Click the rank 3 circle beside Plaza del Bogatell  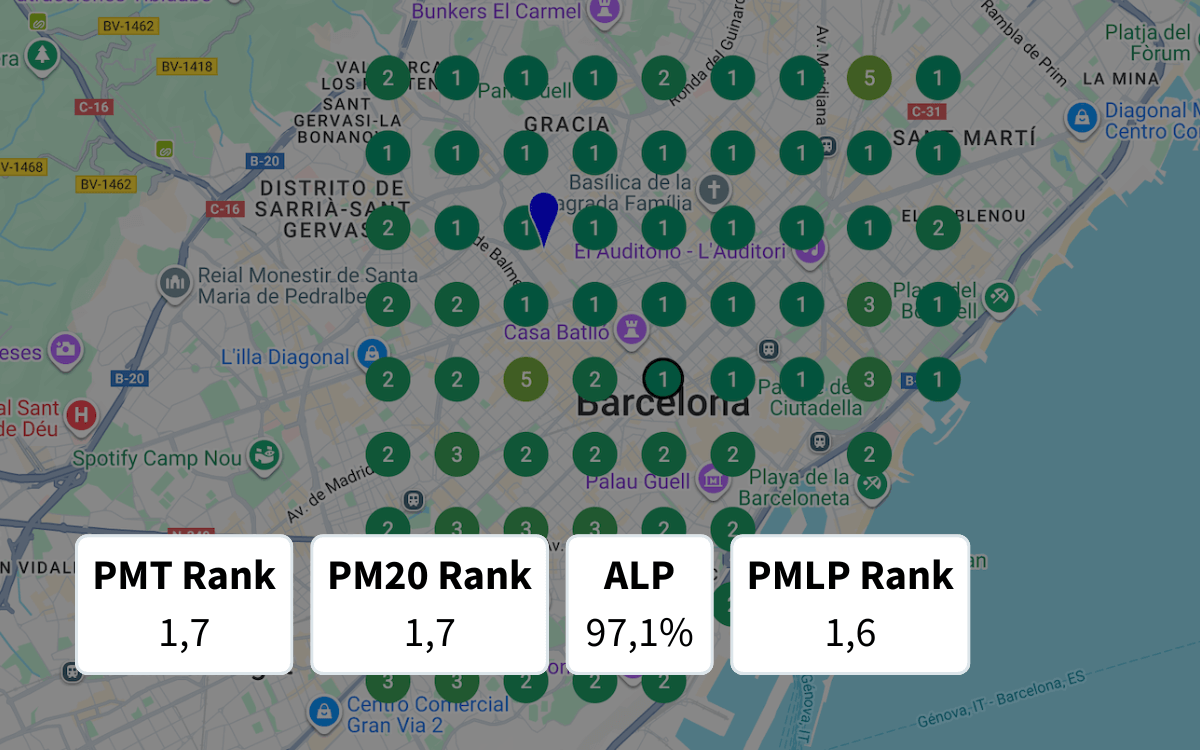click(869, 304)
